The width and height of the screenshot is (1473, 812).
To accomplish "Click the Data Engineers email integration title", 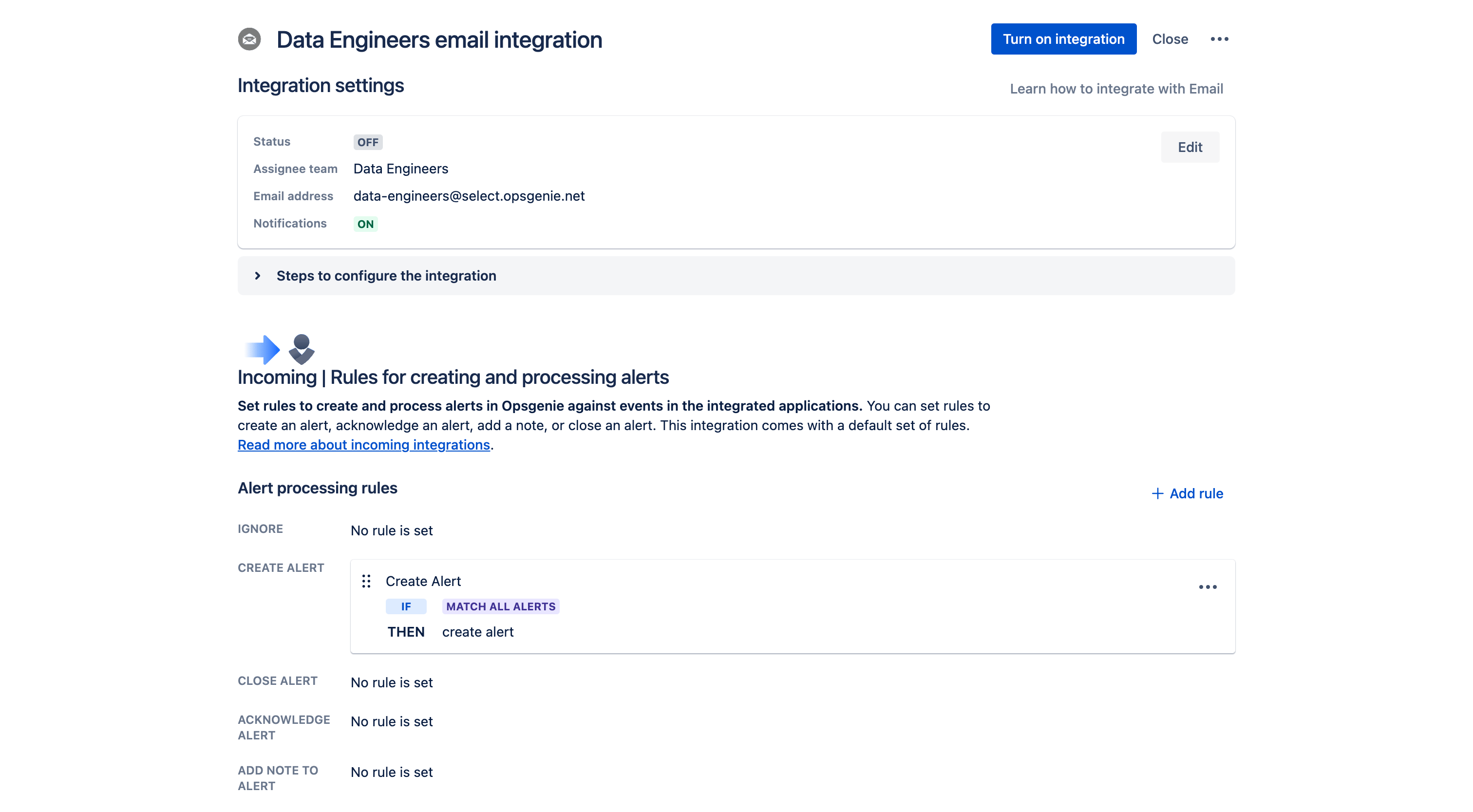I will click(x=439, y=39).
